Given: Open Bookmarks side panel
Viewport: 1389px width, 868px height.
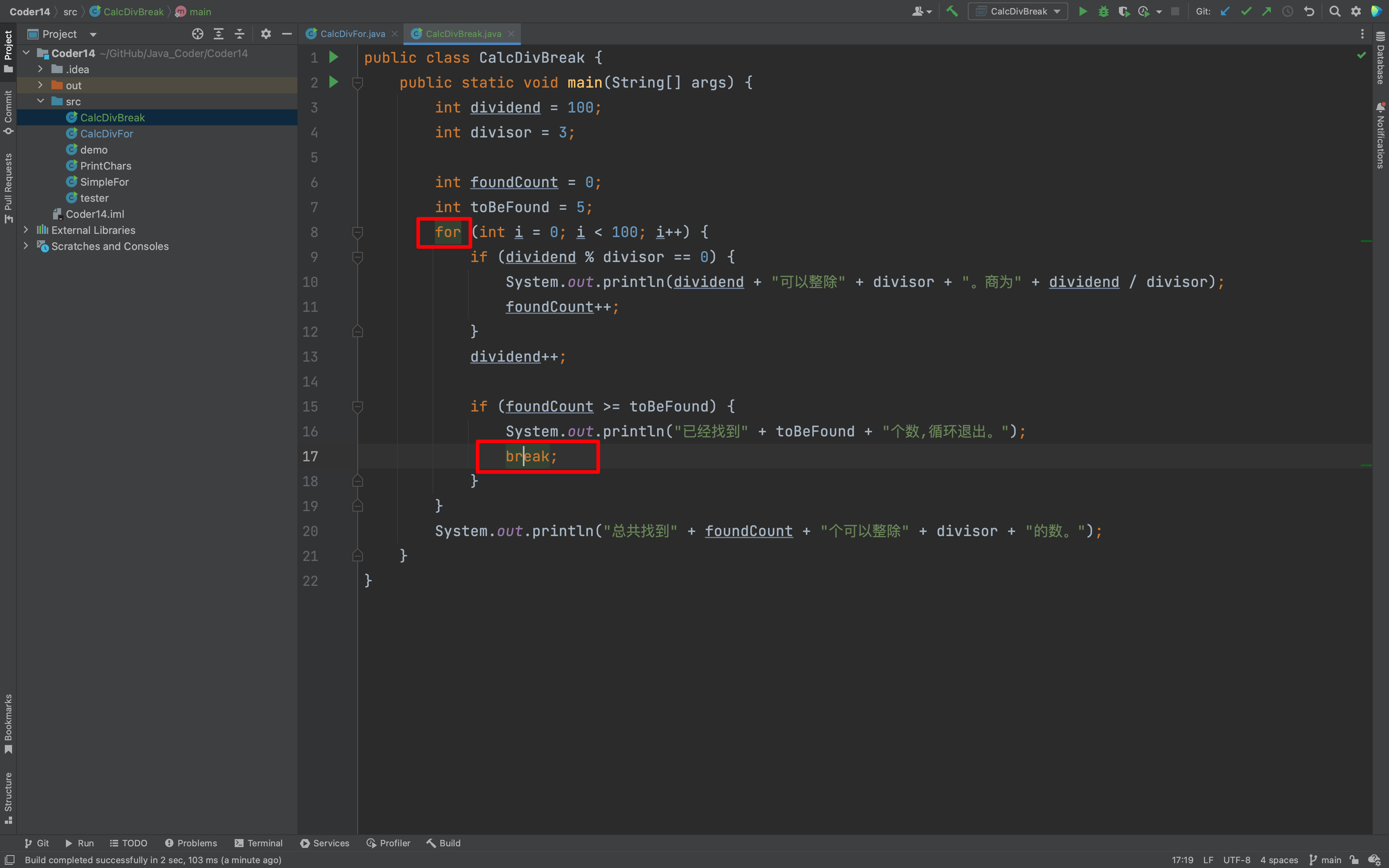Looking at the screenshot, I should tap(8, 724).
